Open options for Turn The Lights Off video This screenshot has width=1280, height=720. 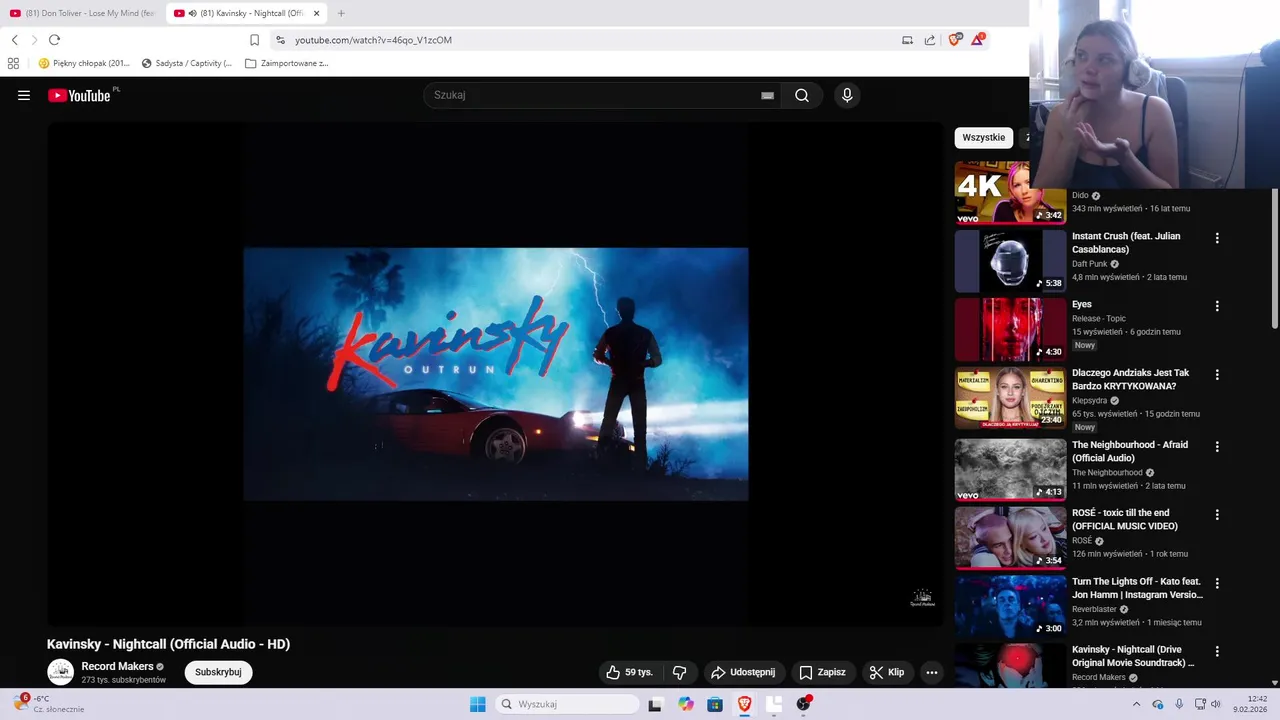click(1217, 583)
